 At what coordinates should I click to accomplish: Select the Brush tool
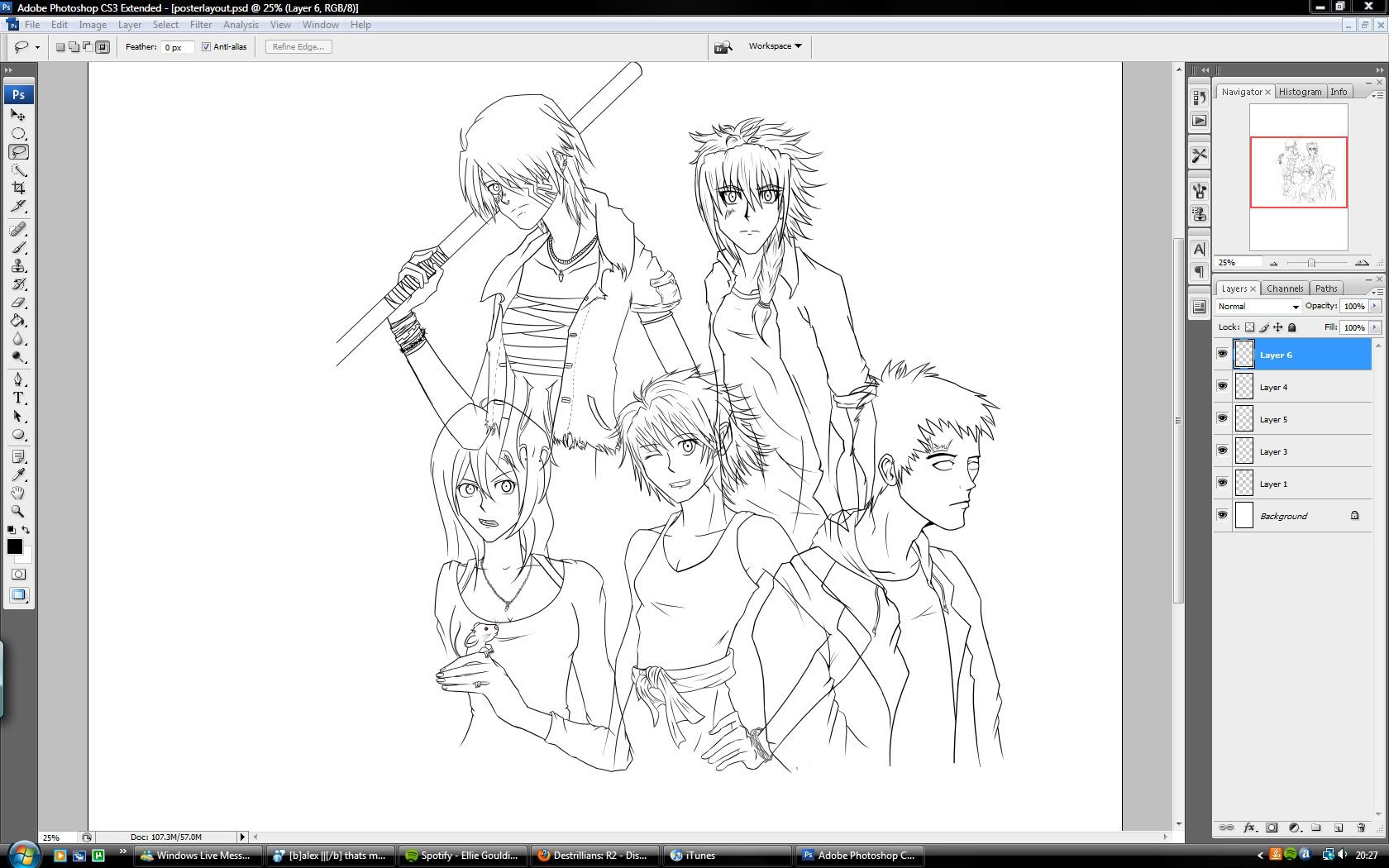click(18, 248)
